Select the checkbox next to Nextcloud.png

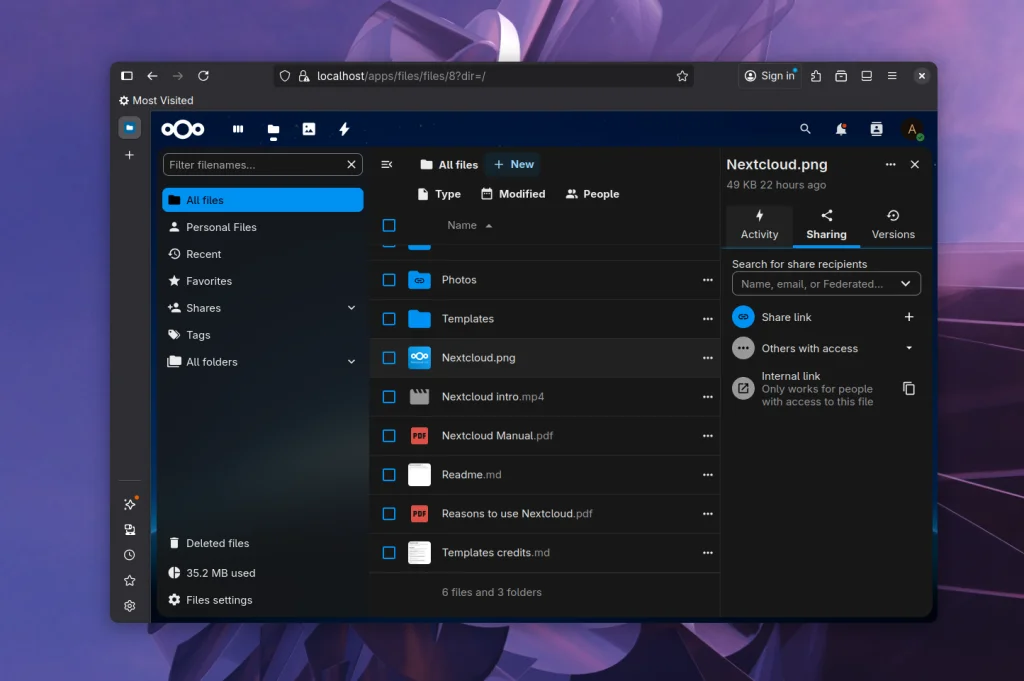pos(389,358)
